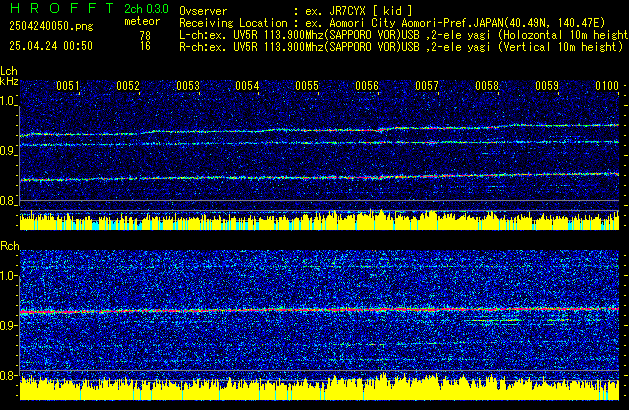Click the HROFFT title text
Viewport: 629px width, 410px height.
tap(62, 8)
